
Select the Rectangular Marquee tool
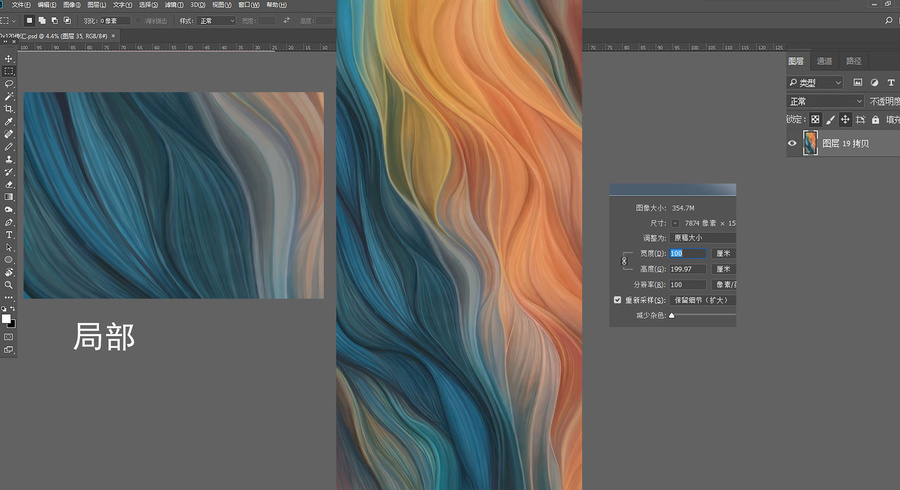coord(9,71)
